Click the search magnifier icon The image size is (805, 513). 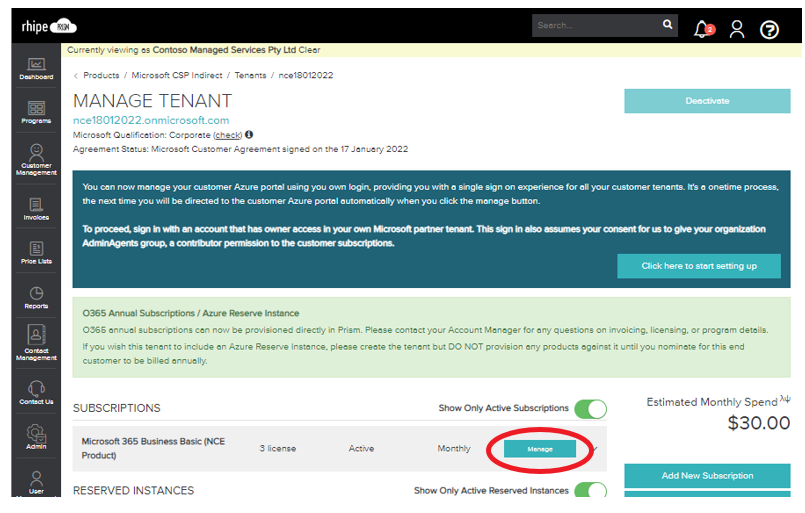[667, 24]
